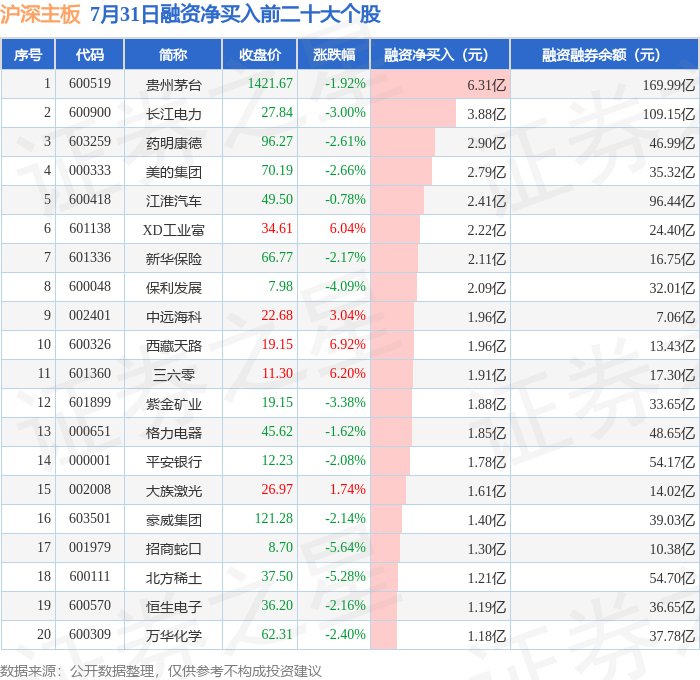
Task: Select the 紫金矿业 stock name
Action: pyautogui.click(x=173, y=403)
